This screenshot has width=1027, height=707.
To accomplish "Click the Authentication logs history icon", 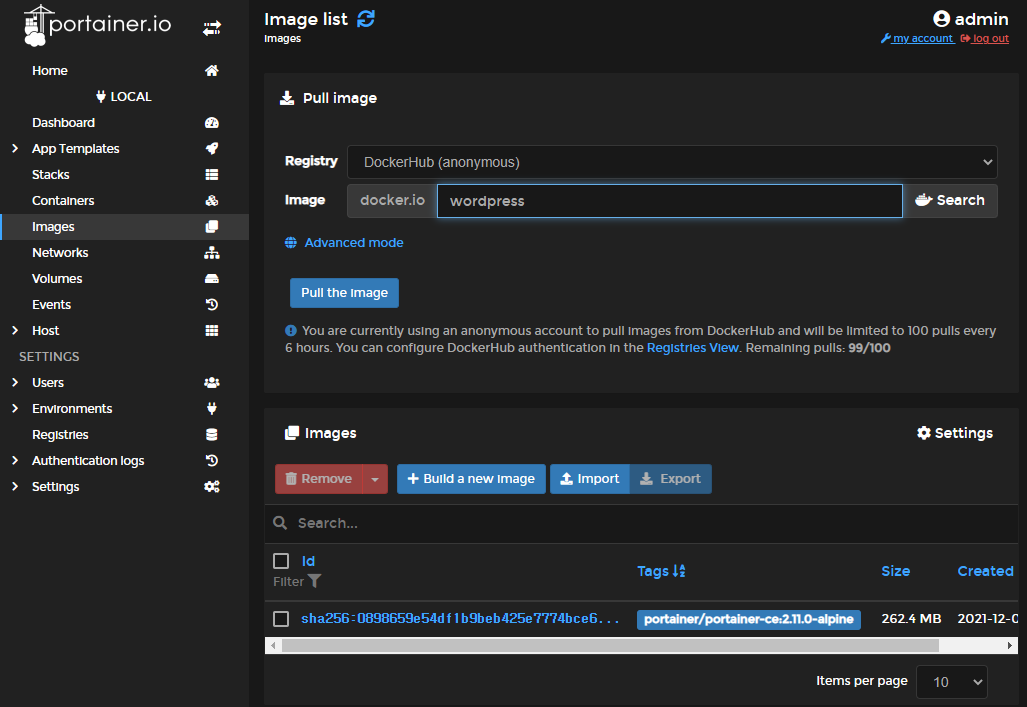I will tap(212, 461).
